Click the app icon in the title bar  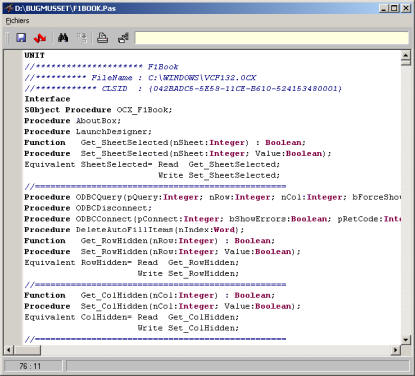pos(8,8)
